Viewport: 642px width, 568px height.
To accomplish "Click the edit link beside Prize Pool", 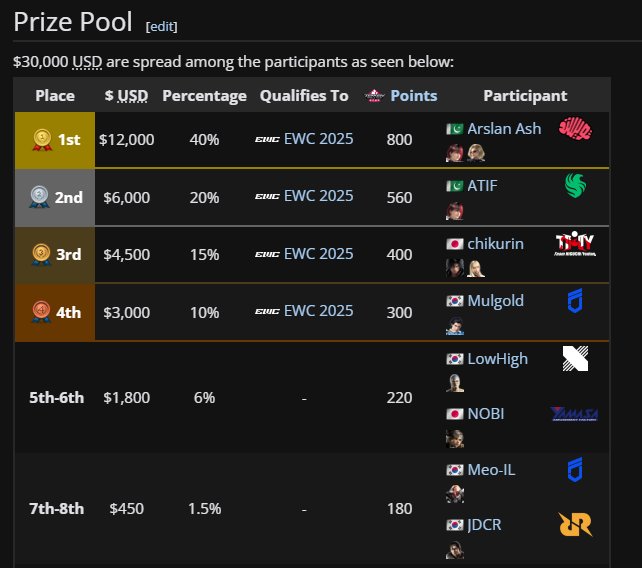I will (162, 27).
